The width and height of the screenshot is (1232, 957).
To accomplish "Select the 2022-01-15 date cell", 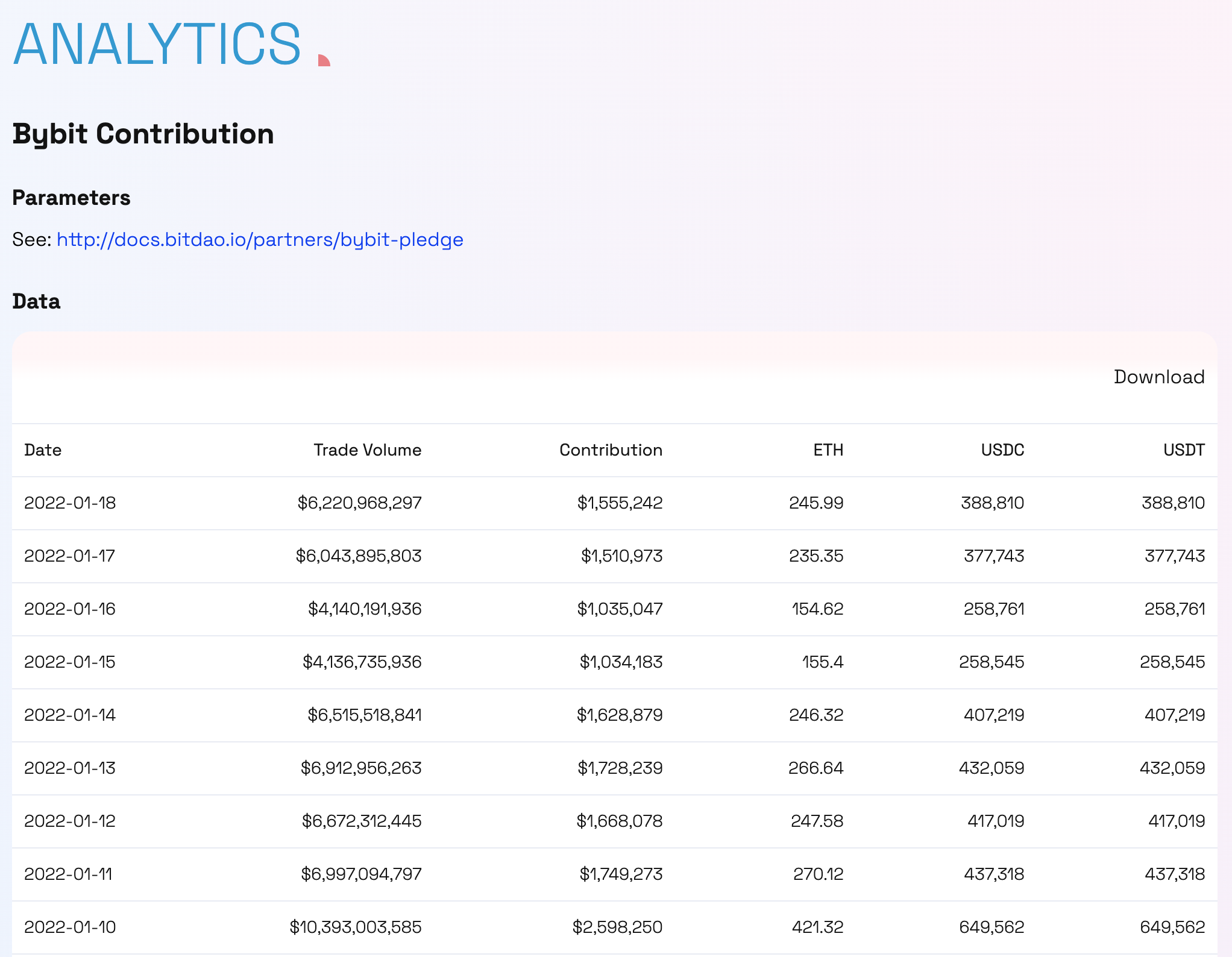I will [x=70, y=662].
